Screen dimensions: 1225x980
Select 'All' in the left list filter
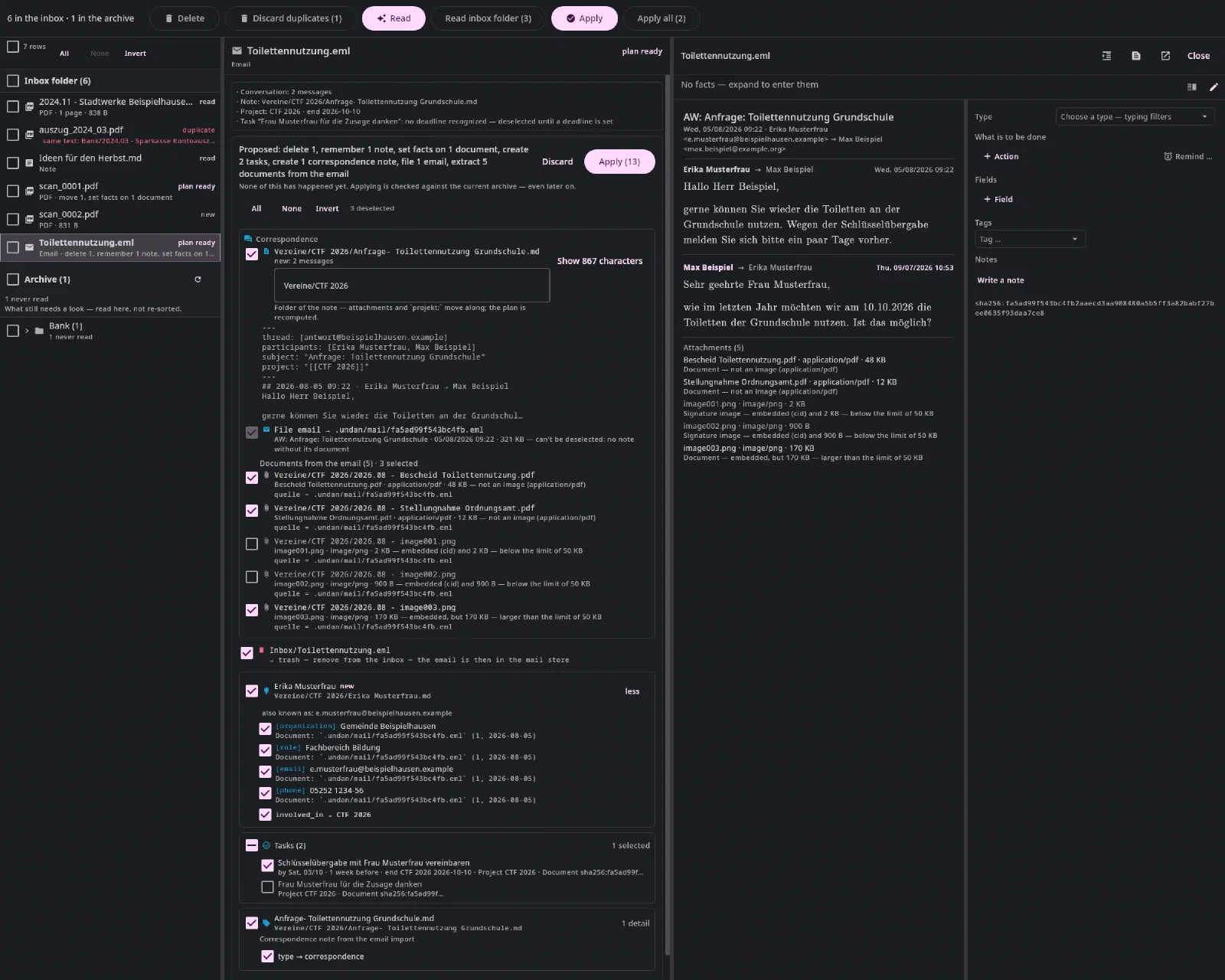pos(64,54)
